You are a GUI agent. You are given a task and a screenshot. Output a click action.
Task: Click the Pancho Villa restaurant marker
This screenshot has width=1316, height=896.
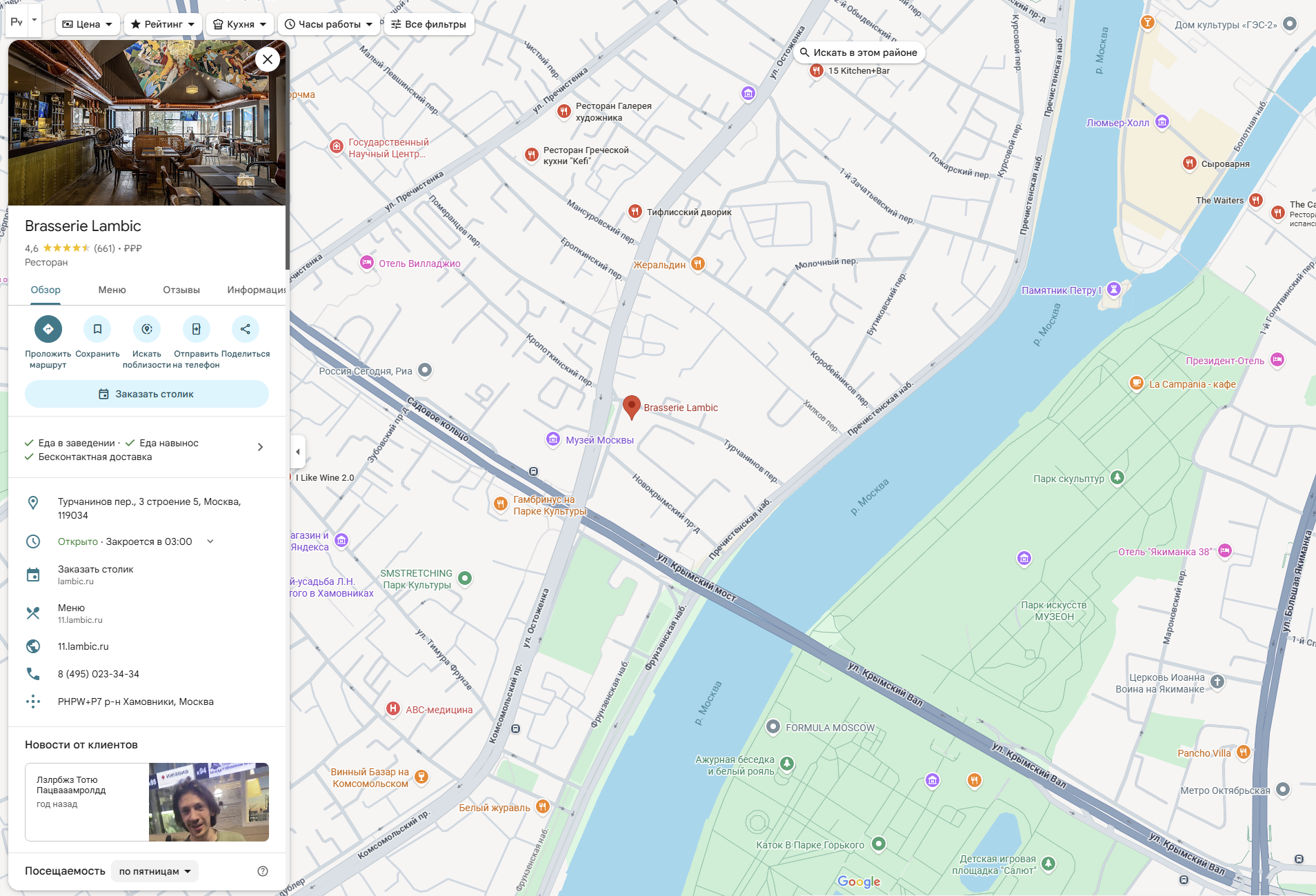click(x=1244, y=753)
